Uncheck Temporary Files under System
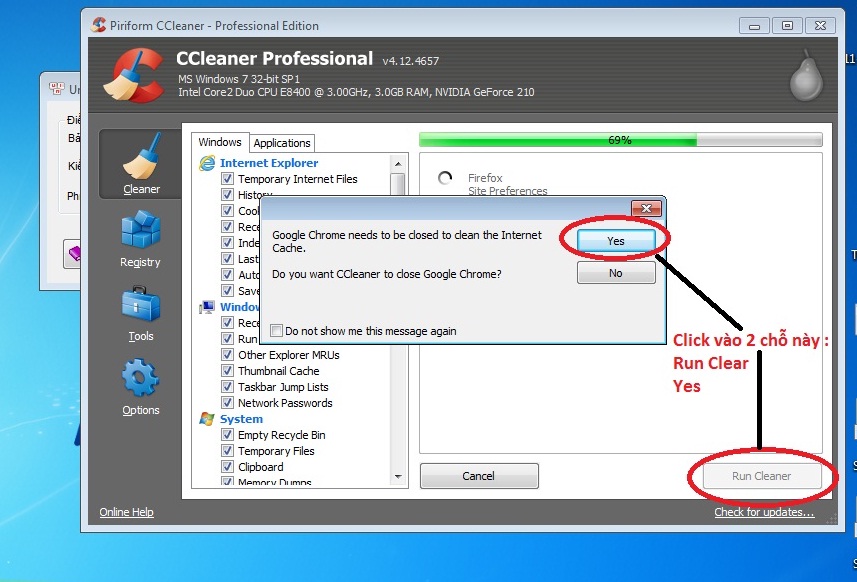Image resolution: width=857 pixels, height=582 pixels. 227,451
